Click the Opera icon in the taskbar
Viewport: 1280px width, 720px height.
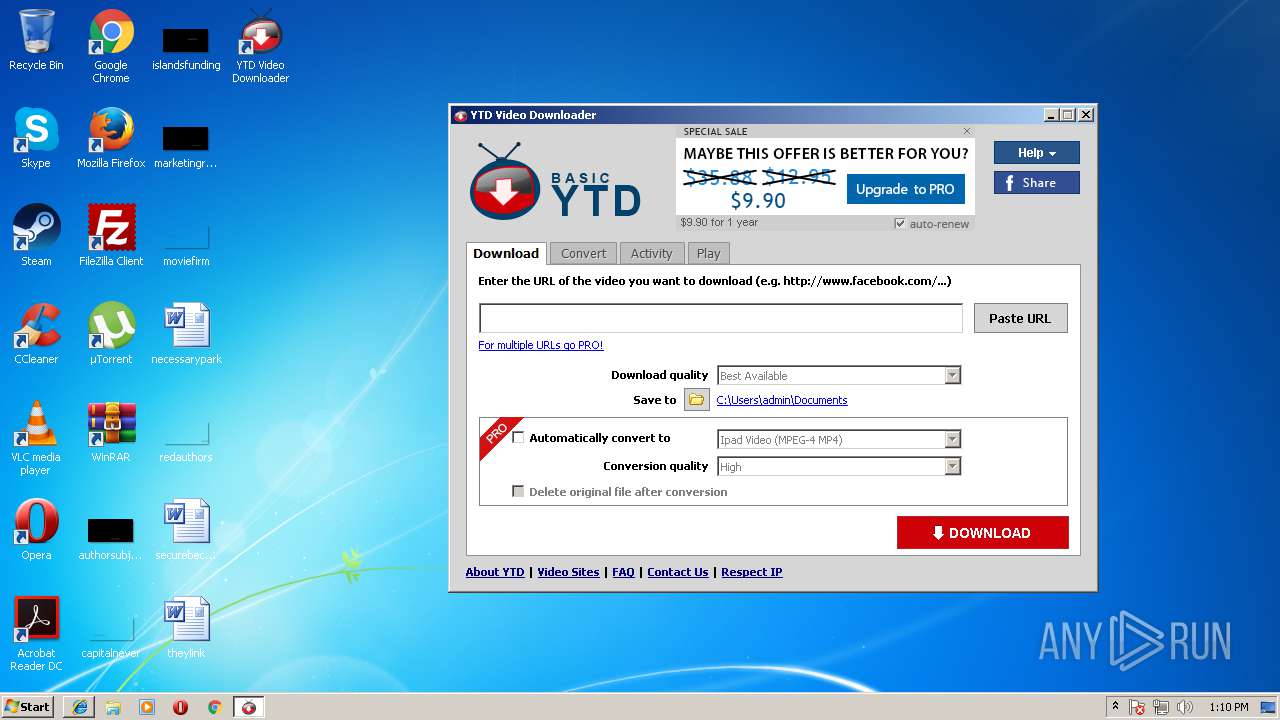click(x=180, y=707)
